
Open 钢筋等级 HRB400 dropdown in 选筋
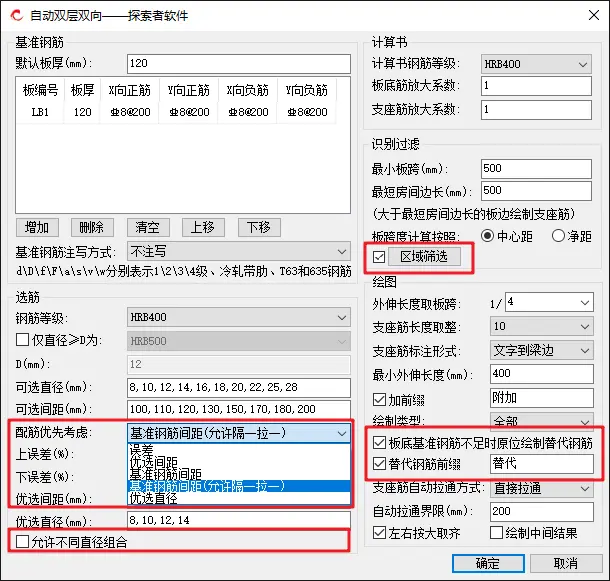[238, 318]
